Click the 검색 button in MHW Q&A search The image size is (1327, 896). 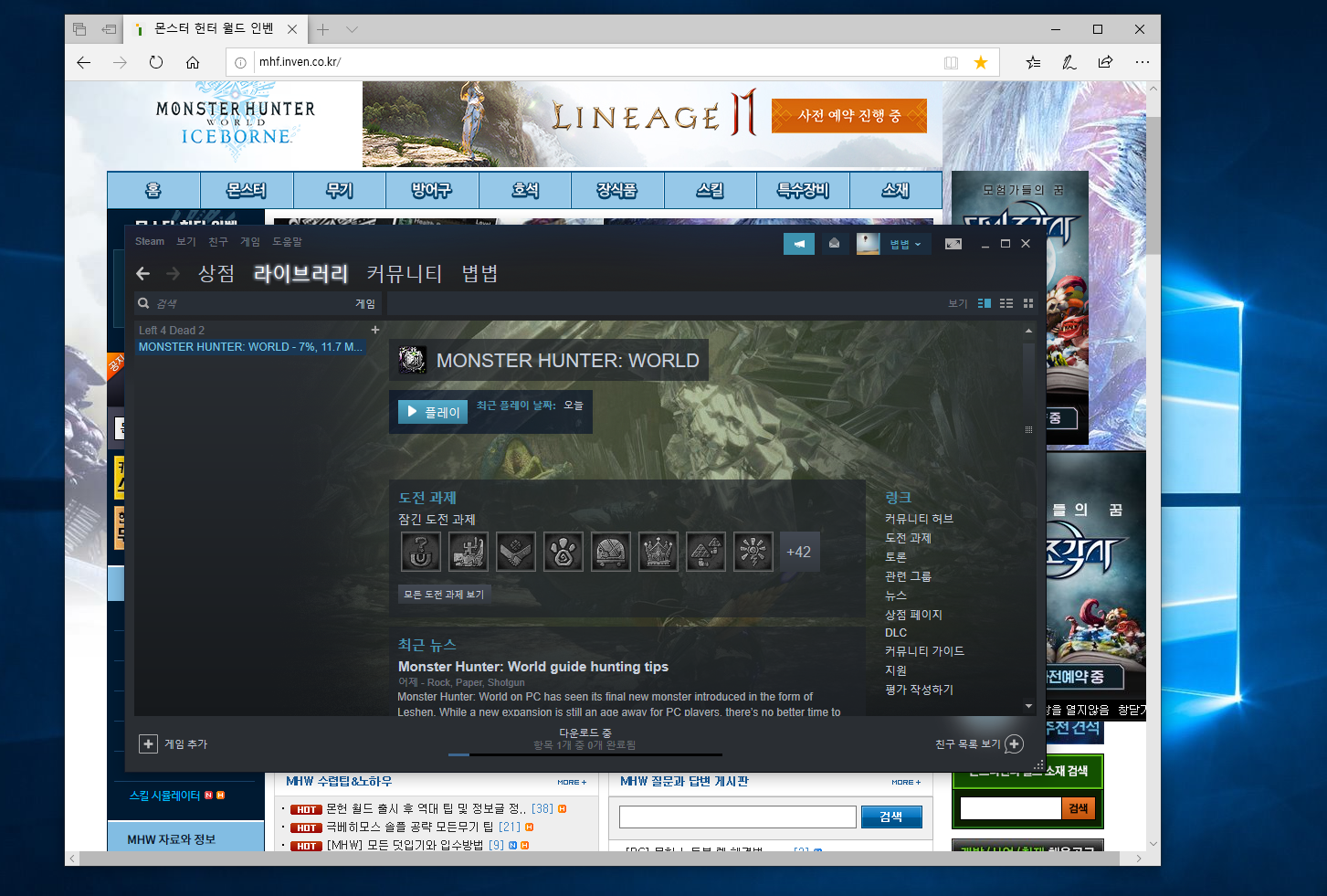pos(891,817)
